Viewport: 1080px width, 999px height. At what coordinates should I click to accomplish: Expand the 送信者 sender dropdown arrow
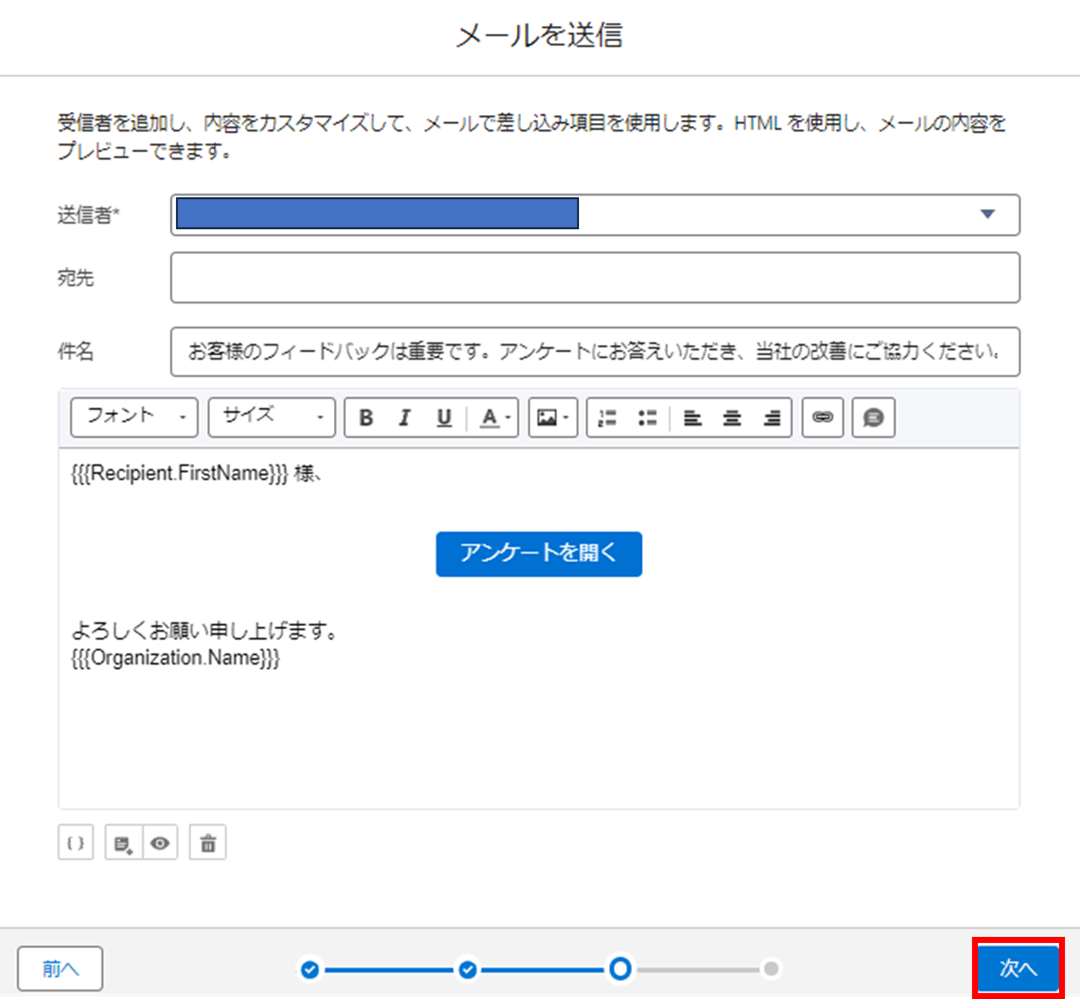988,214
